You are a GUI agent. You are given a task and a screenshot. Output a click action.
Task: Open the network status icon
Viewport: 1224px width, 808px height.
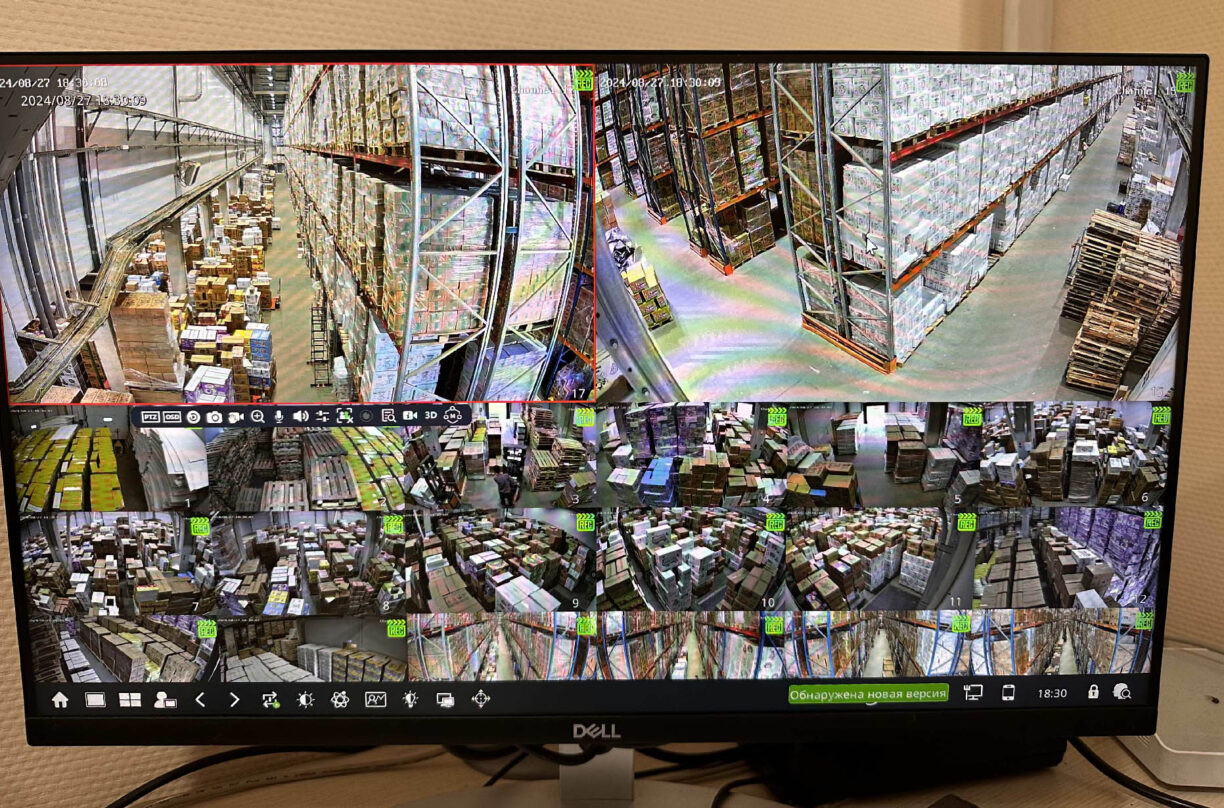(x=973, y=692)
